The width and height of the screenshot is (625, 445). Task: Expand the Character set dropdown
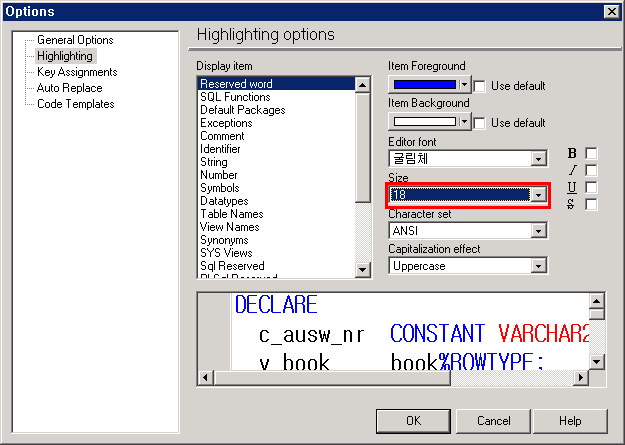(540, 231)
